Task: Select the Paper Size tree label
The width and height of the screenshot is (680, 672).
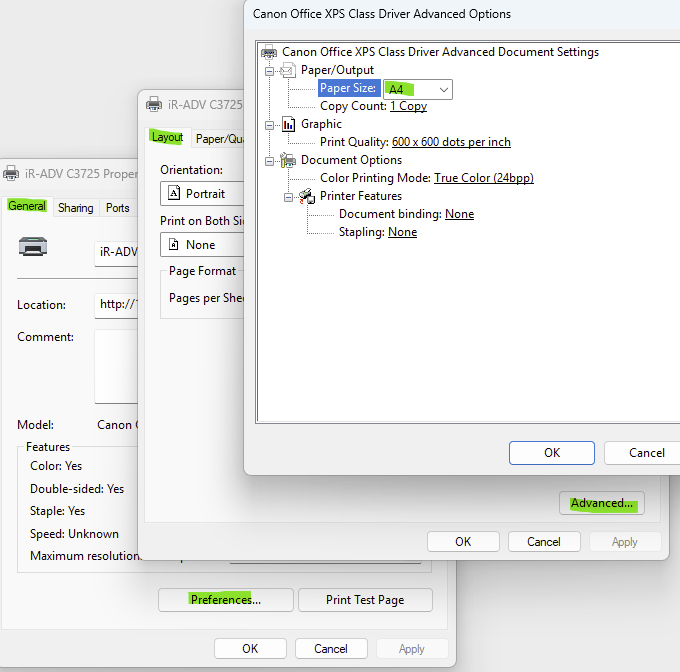Action: tap(348, 88)
